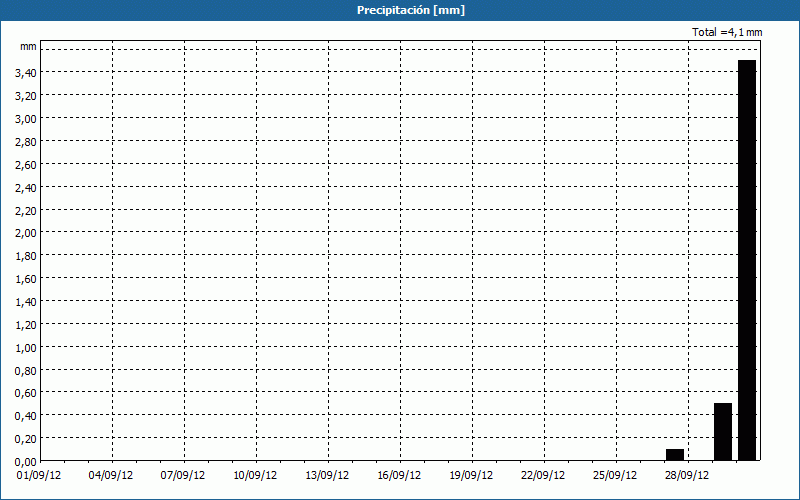Click the '25/09/12' date label
The width and height of the screenshot is (800, 500).
point(615,475)
